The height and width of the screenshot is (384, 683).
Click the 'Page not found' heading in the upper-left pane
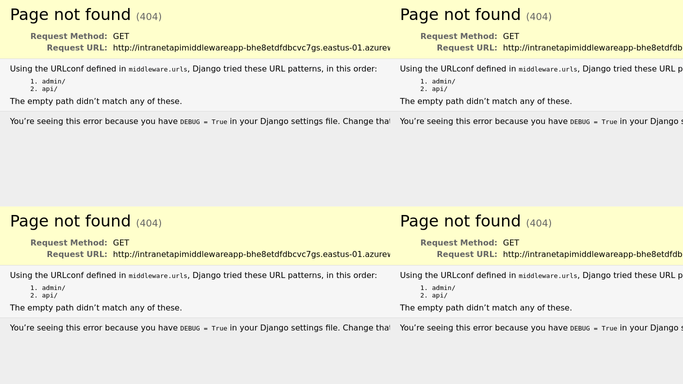tap(70, 15)
